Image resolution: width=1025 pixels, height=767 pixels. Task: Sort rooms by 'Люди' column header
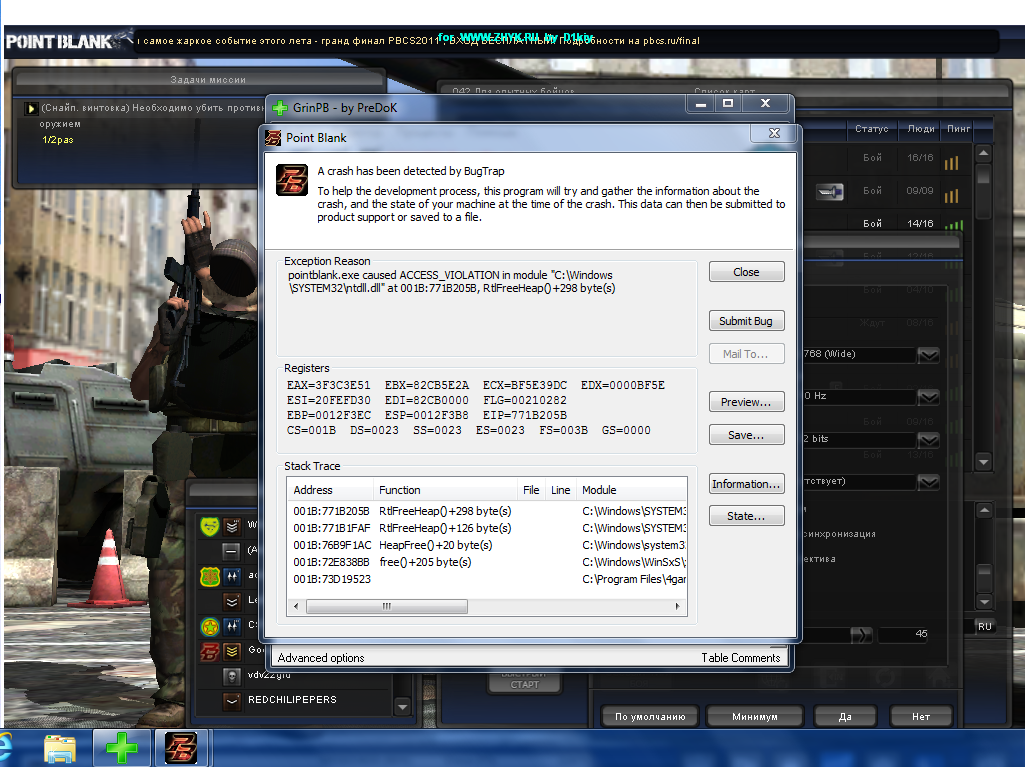pos(920,129)
